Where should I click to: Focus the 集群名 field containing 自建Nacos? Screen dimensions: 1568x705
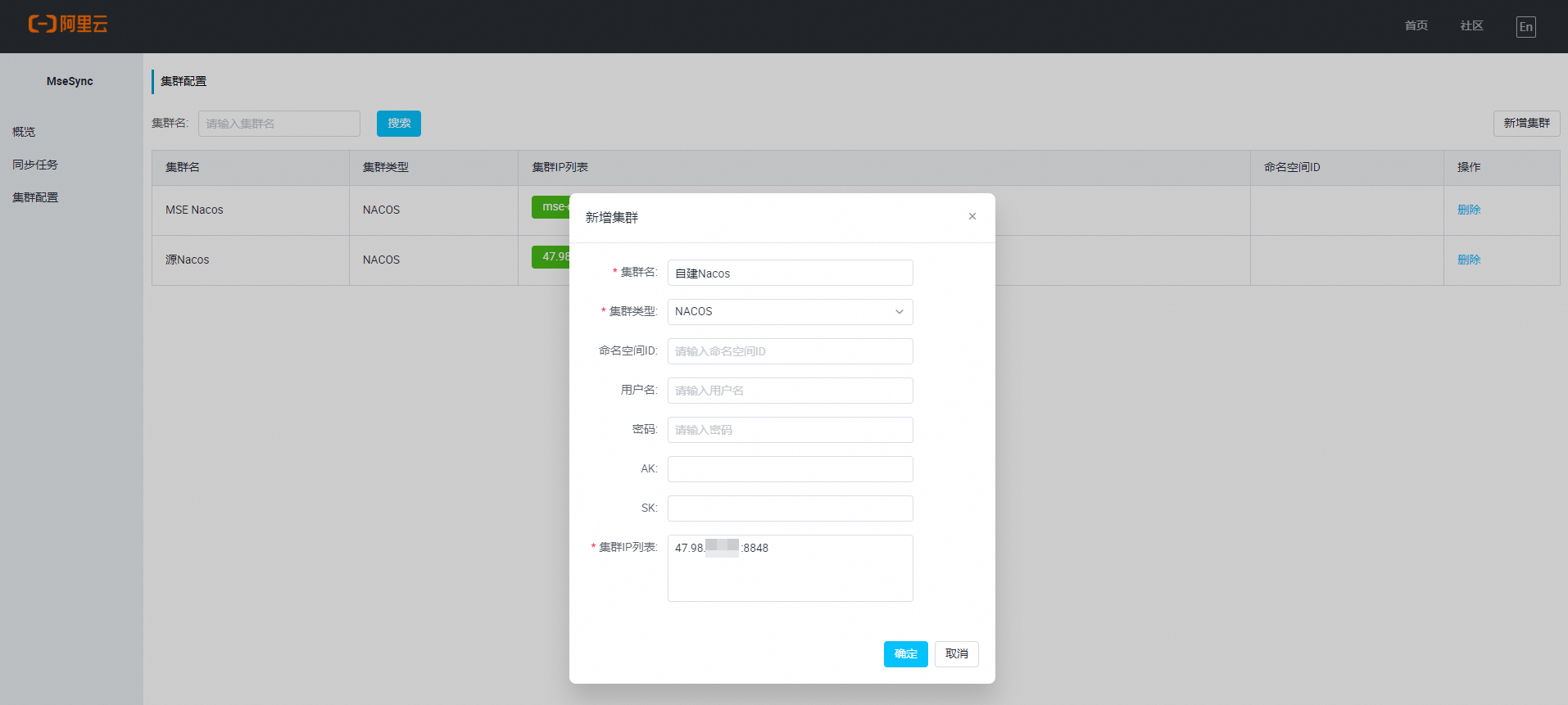pyautogui.click(x=790, y=273)
